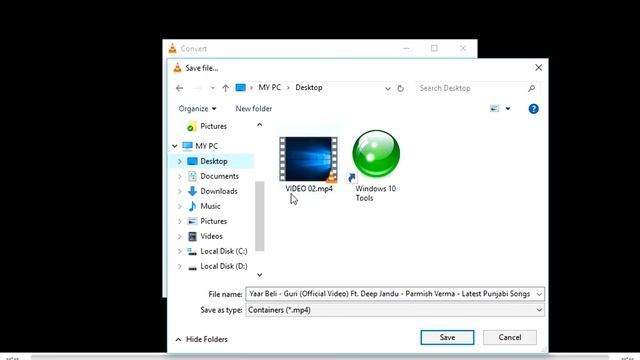This screenshot has height=360, width=640.
Task: Select Downloads in navigation tree
Action: tap(212, 191)
